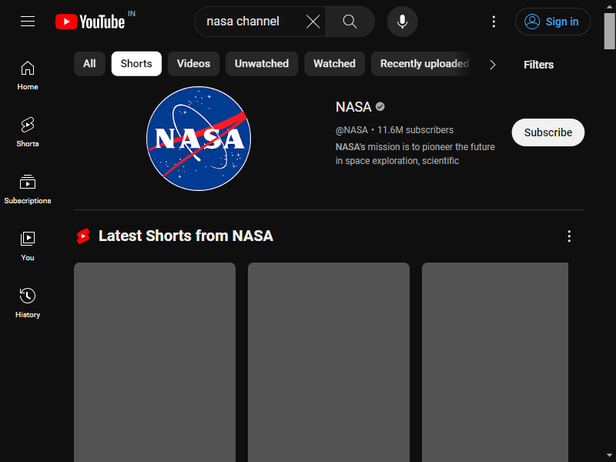Open Shorts in the sidebar
Image resolution: width=616 pixels, height=462 pixels.
click(x=28, y=132)
